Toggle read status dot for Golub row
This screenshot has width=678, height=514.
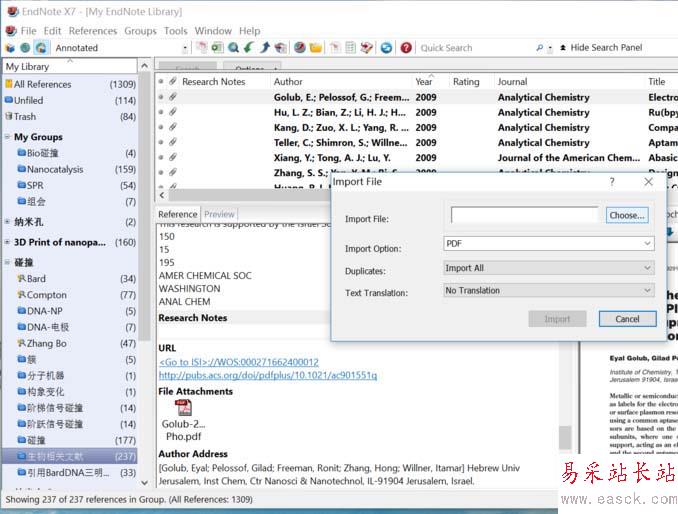(161, 97)
